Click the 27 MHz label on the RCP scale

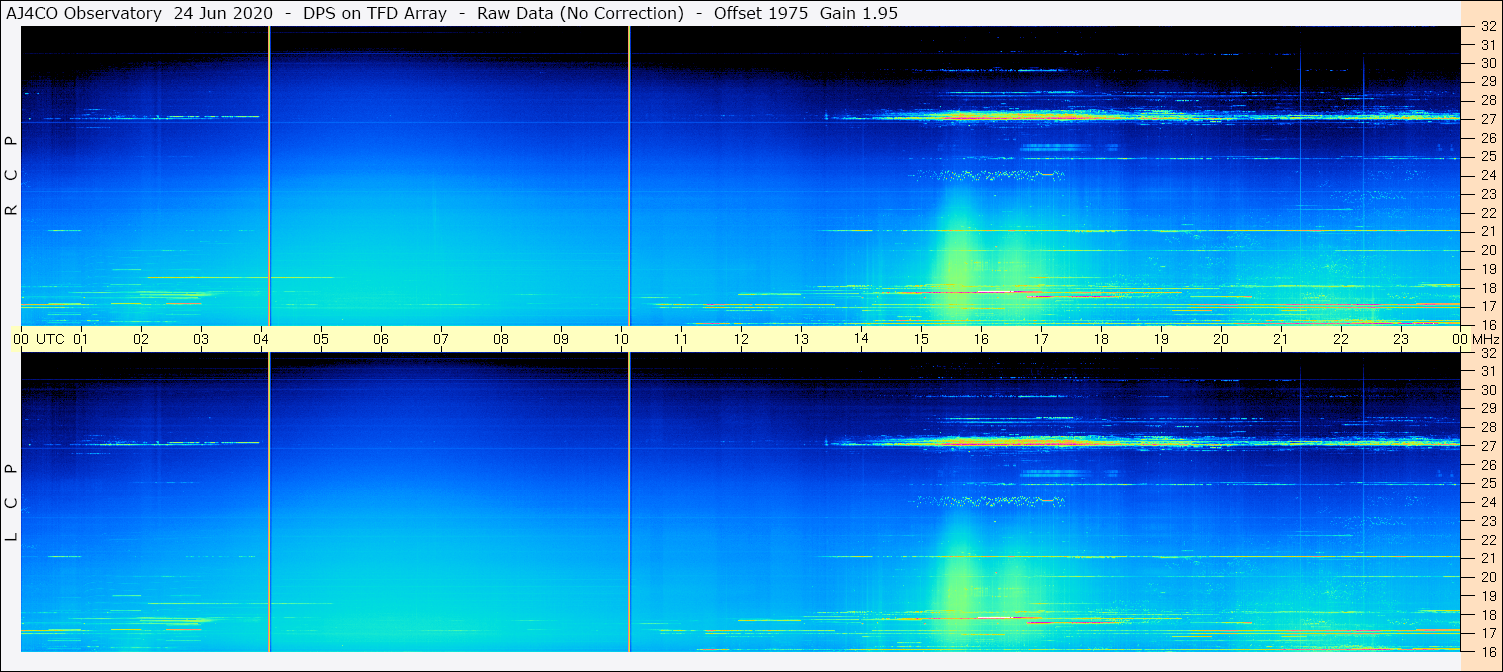click(1488, 119)
